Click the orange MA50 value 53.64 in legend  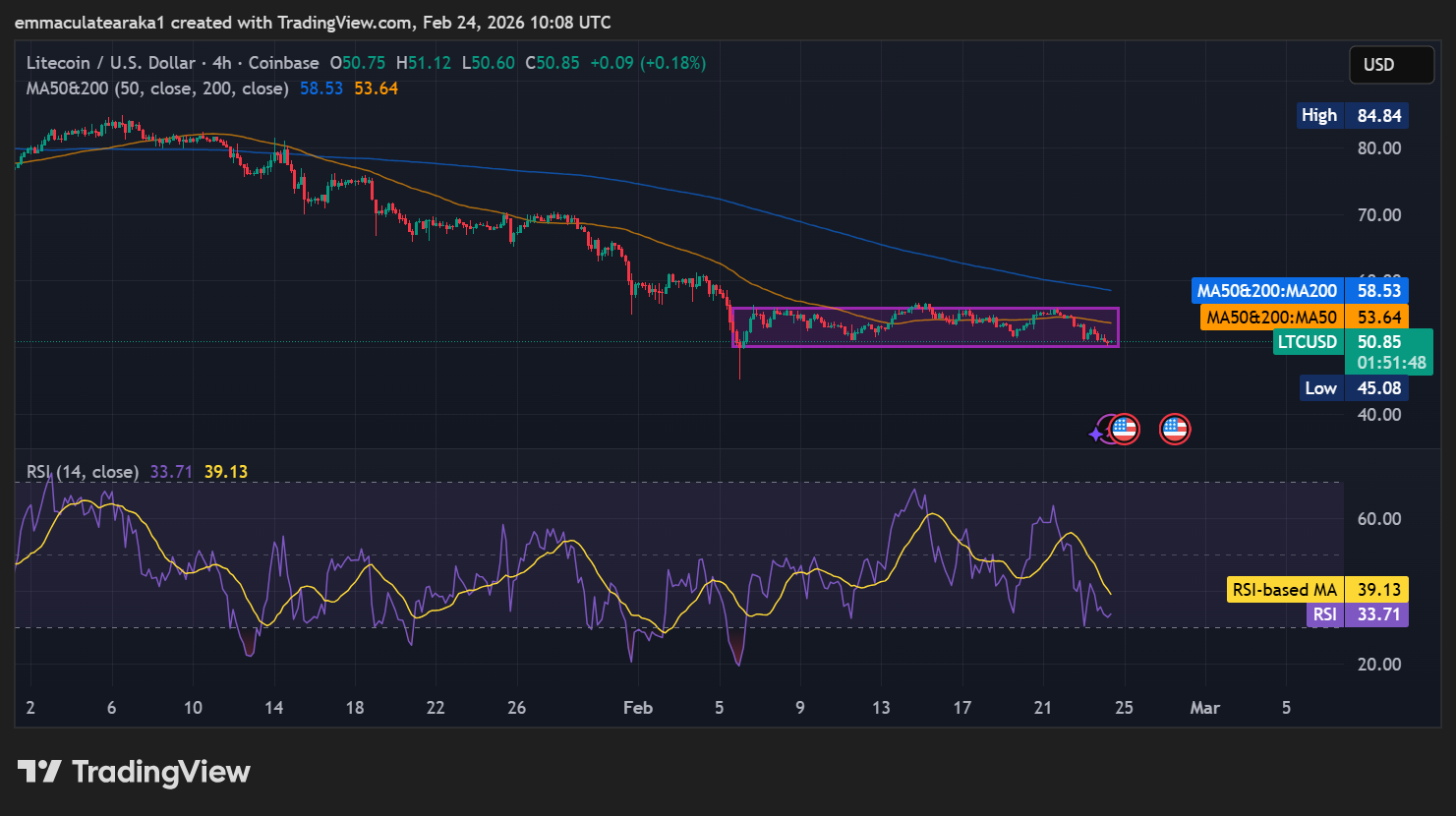376,88
